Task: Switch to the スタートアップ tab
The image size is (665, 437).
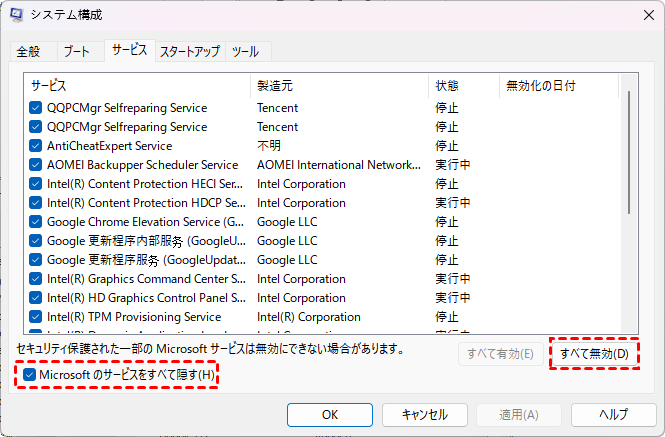Action: 190,51
